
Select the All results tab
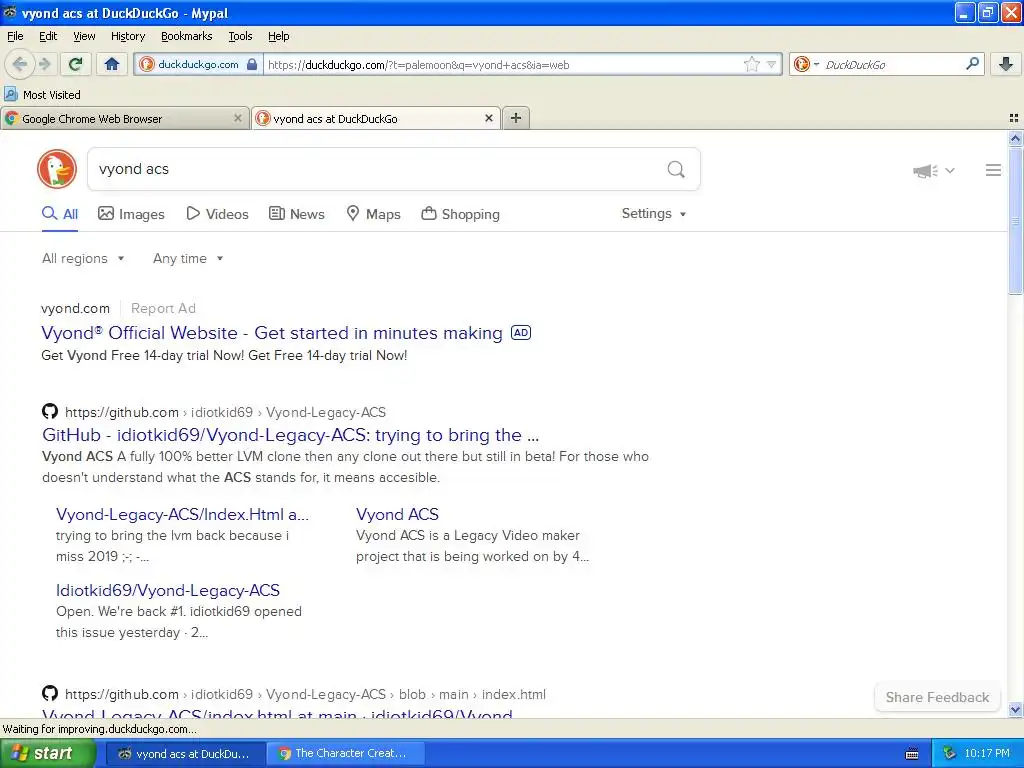click(60, 214)
